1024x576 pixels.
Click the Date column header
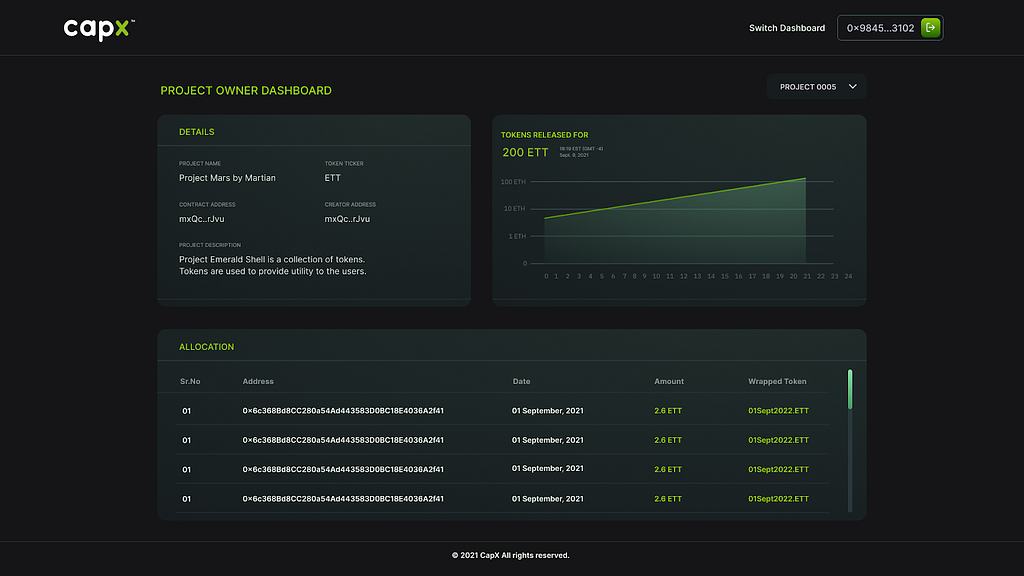click(x=521, y=381)
